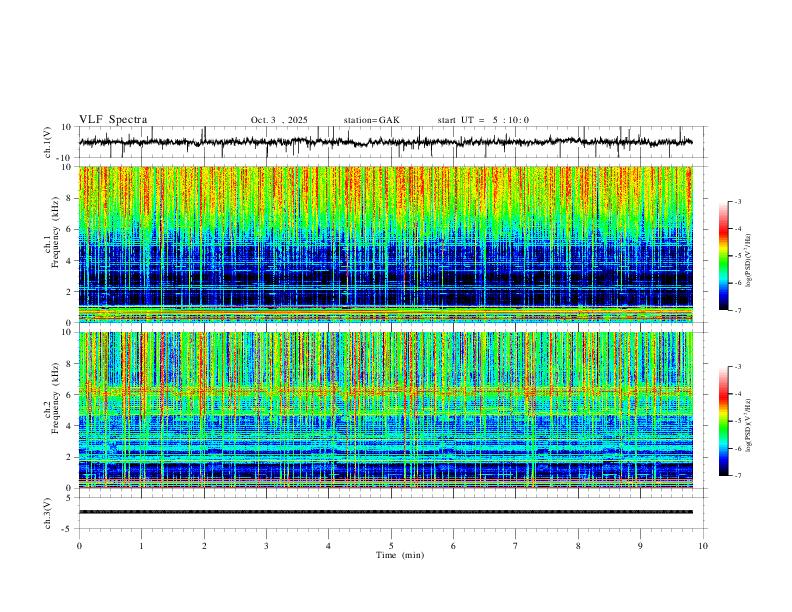Click the "5" tick on ch.3(V) axis
This screenshot has height=612, width=792.
(x=70, y=498)
